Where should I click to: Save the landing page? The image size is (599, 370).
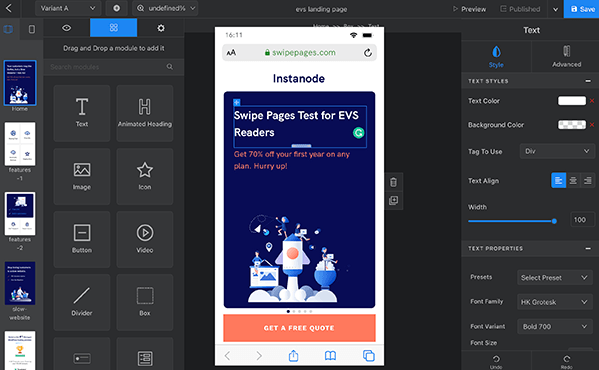click(x=582, y=9)
